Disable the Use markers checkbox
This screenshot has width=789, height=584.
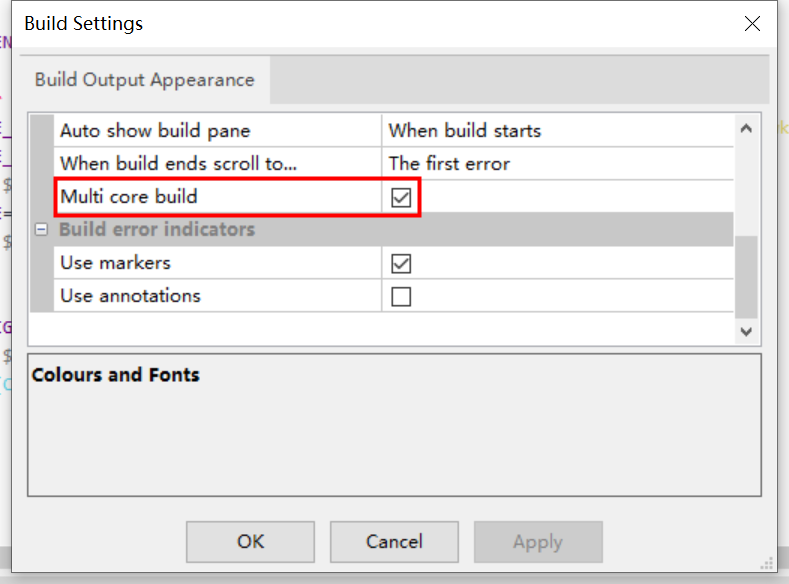click(401, 264)
